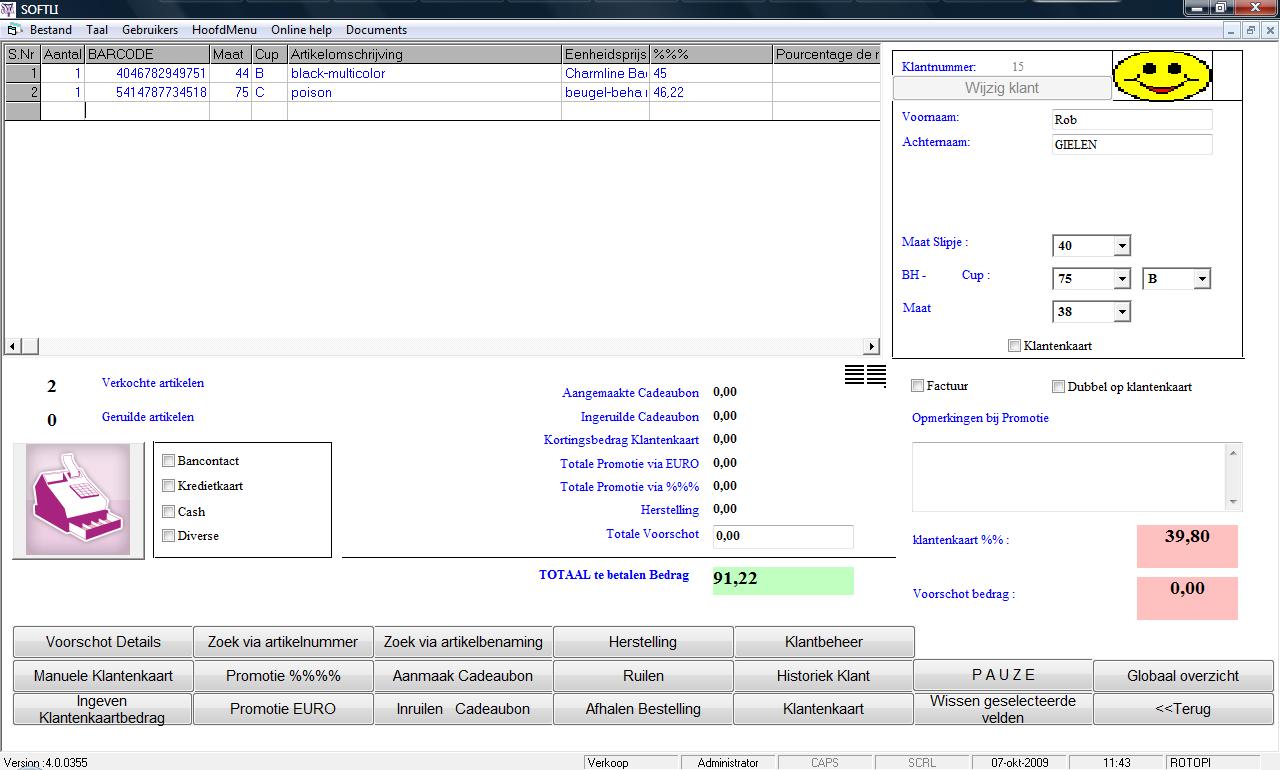Open the Taal menu
This screenshot has width=1282, height=770.
click(97, 30)
